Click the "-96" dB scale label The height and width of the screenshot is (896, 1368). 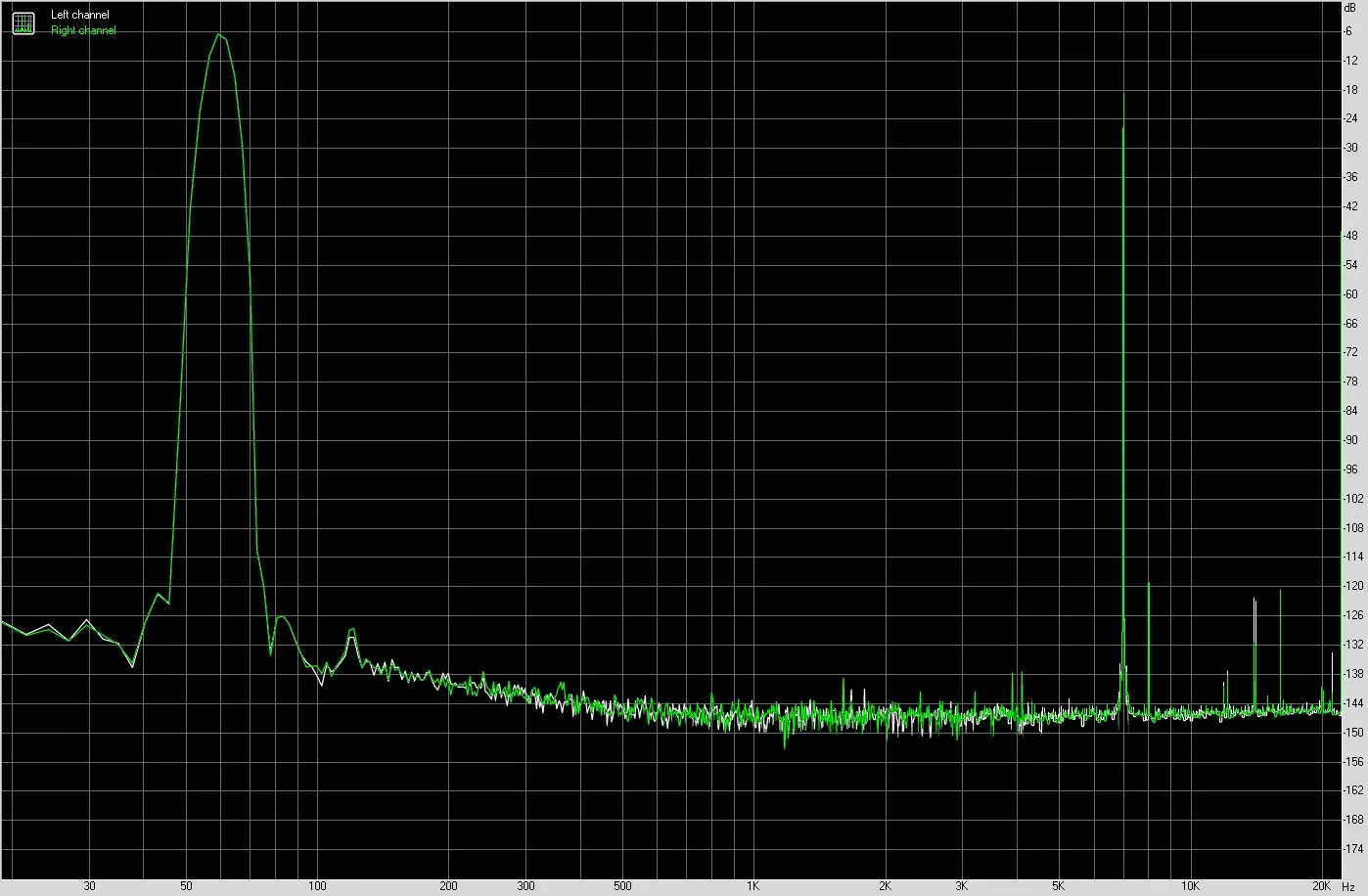1351,470
